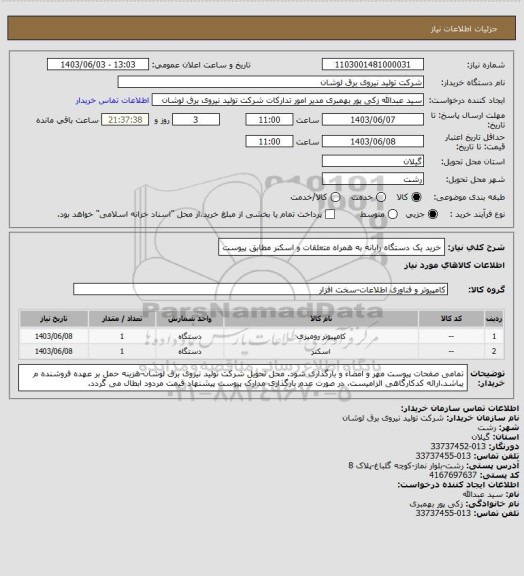
Task: Click buyer organization name field
Action: click(x=270, y=82)
